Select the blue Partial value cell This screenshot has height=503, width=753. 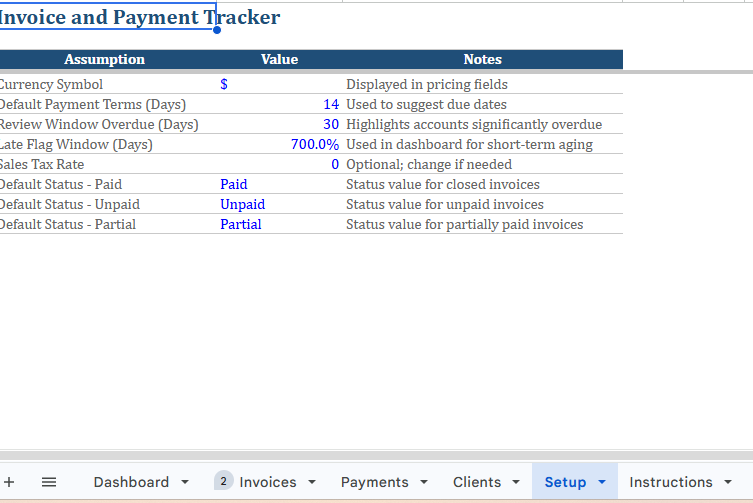point(279,224)
